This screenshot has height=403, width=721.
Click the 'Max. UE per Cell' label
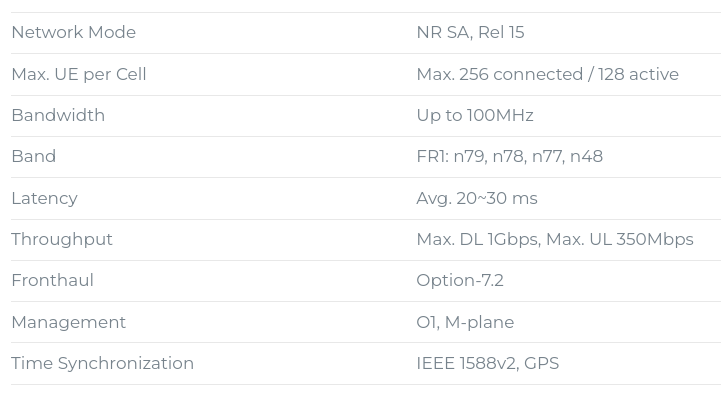tap(79, 74)
